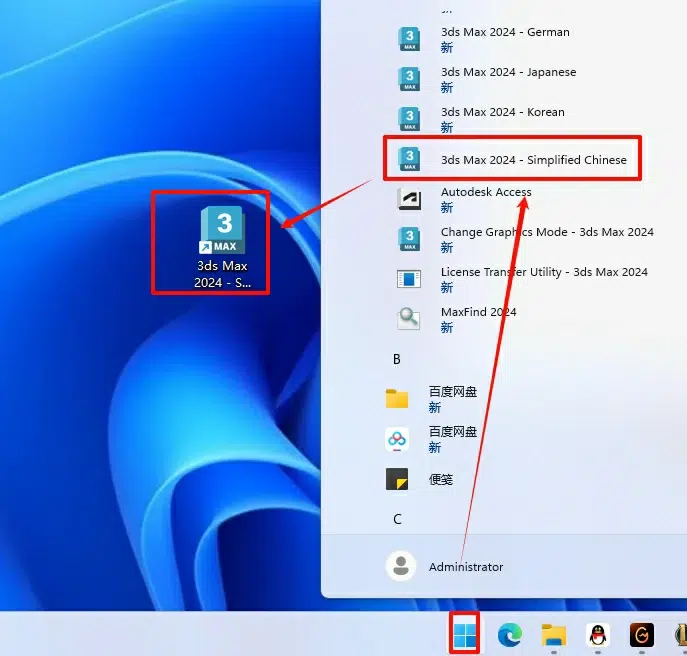
Task: Launch MaxFind 2024 magnifier icon
Action: 409,319
